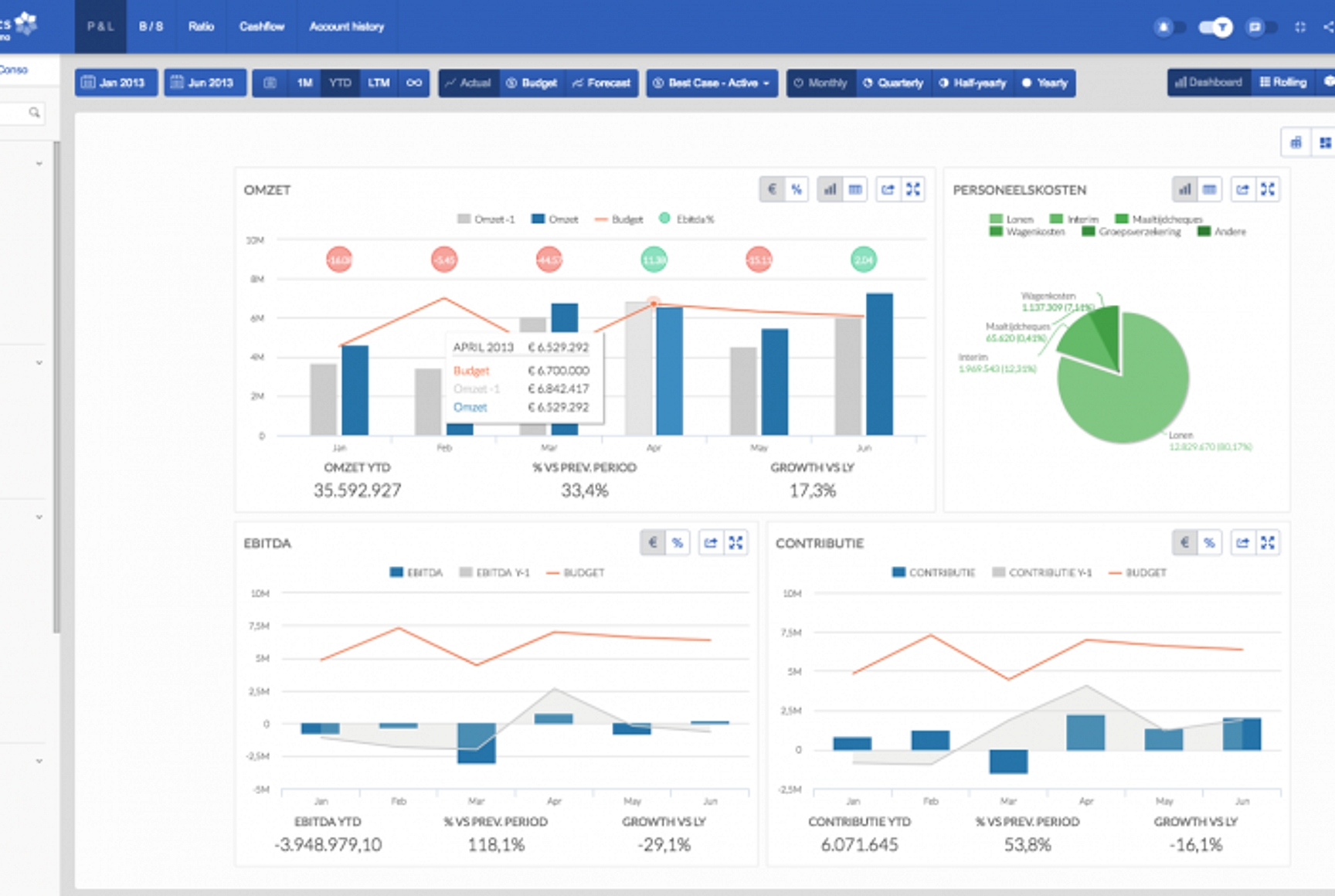Open the Jan 2013 calendar picker
Image resolution: width=1335 pixels, height=896 pixels.
(115, 83)
